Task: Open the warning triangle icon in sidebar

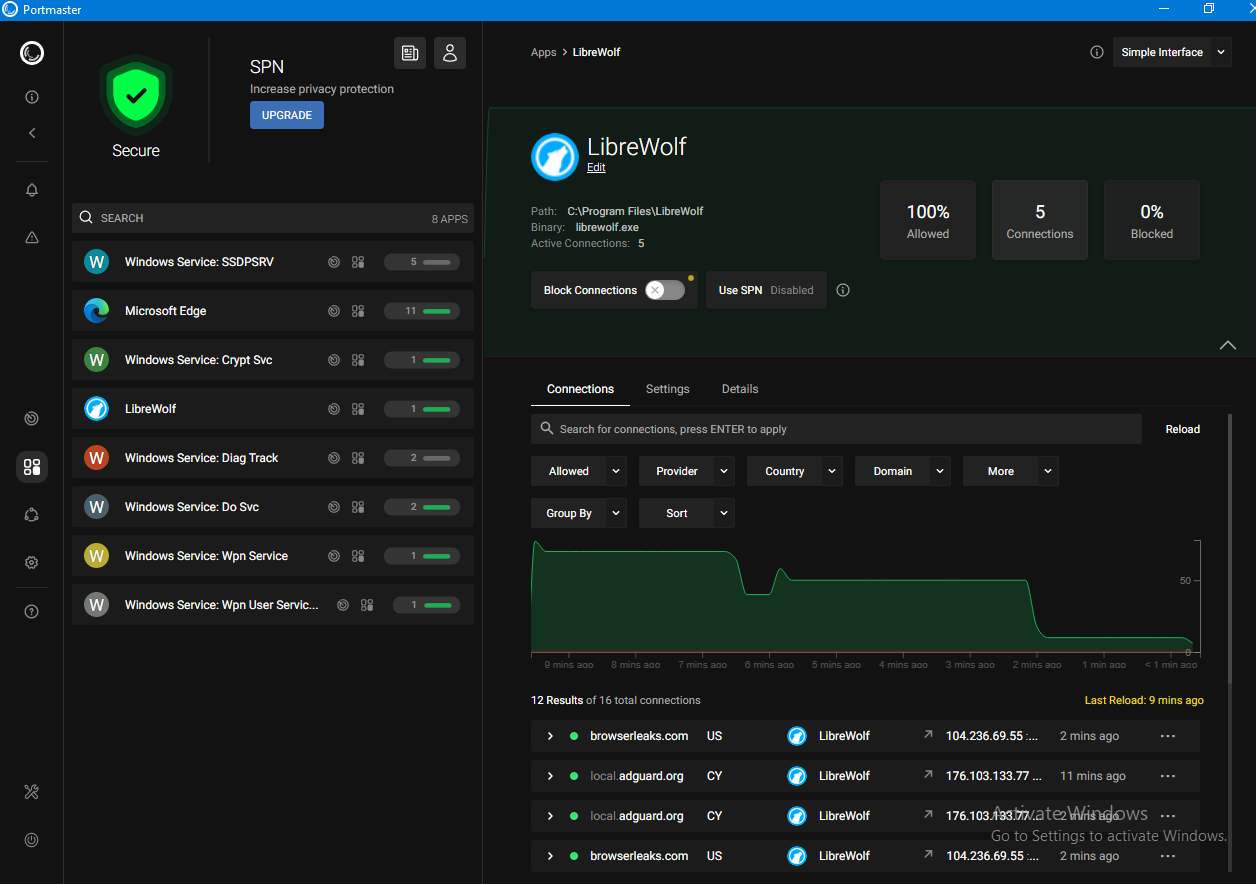Action: [32, 238]
